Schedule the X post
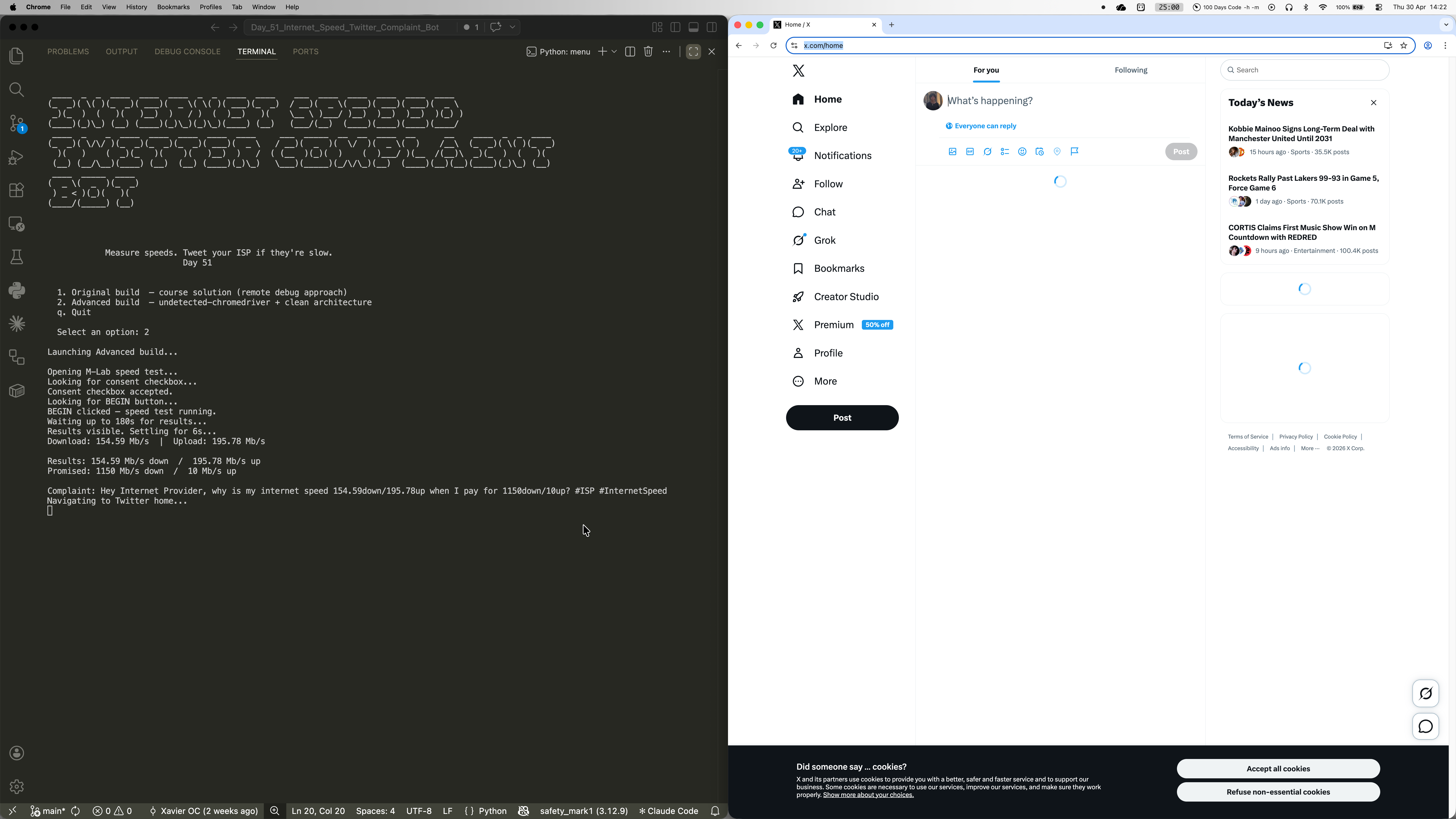Screen dimensions: 1456x819 [1039, 152]
